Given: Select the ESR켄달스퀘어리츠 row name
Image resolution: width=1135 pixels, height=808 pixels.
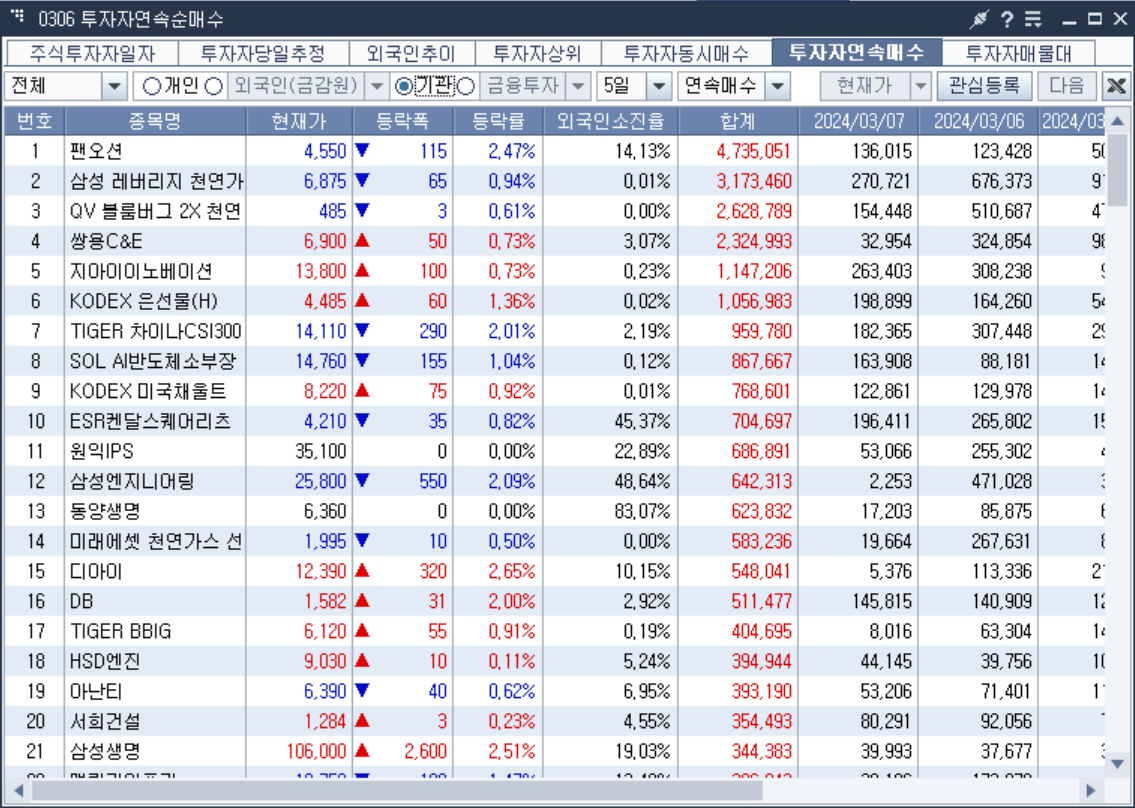Looking at the screenshot, I should (x=151, y=421).
